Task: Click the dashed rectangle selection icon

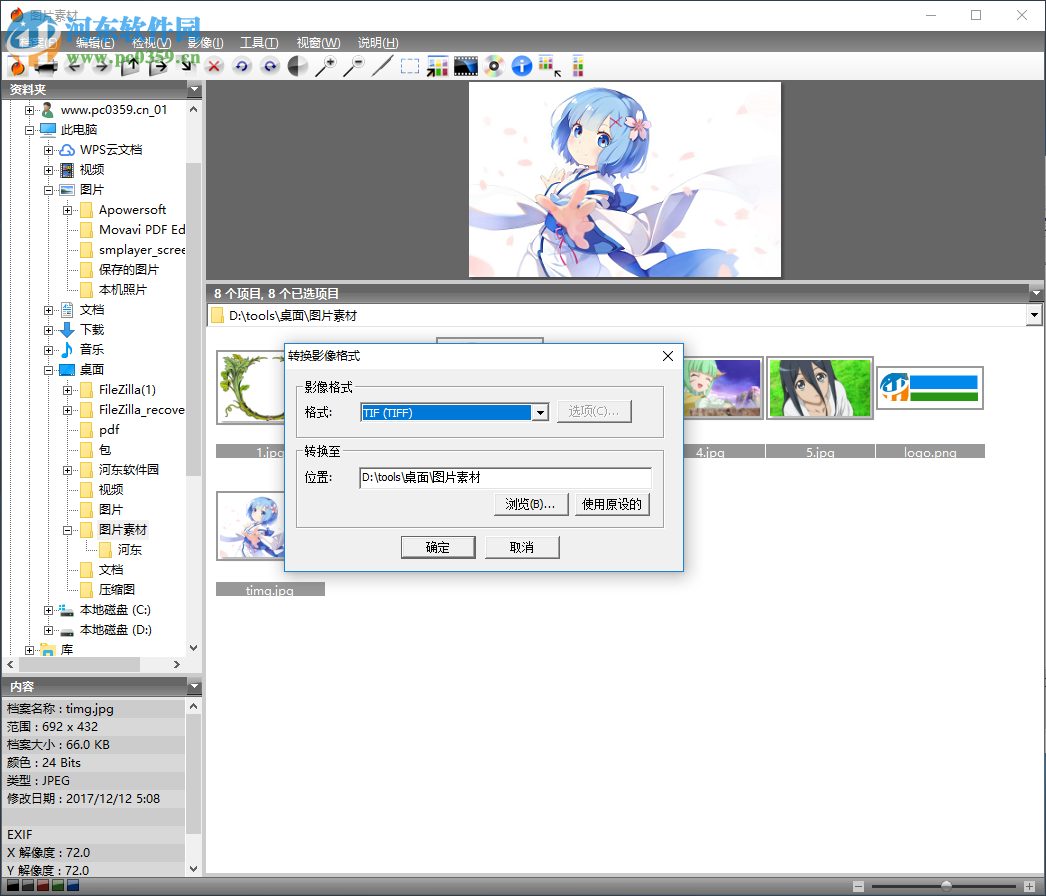Action: (410, 66)
